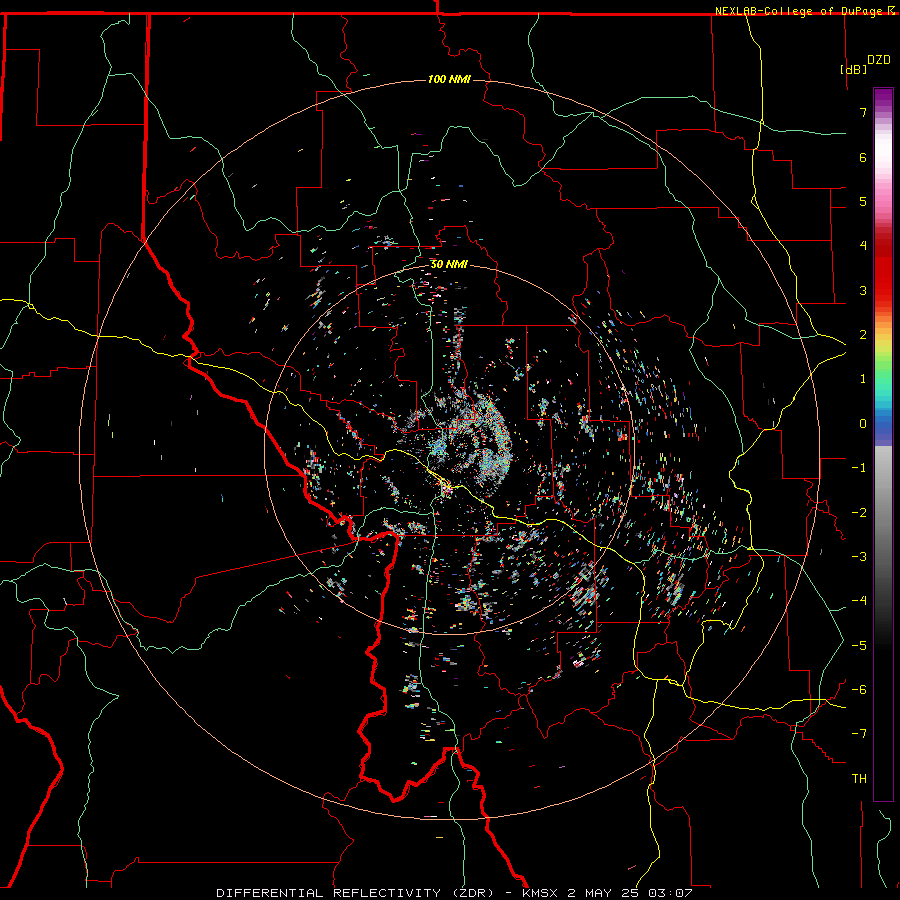Click the 100 NMI range ring label

click(449, 79)
